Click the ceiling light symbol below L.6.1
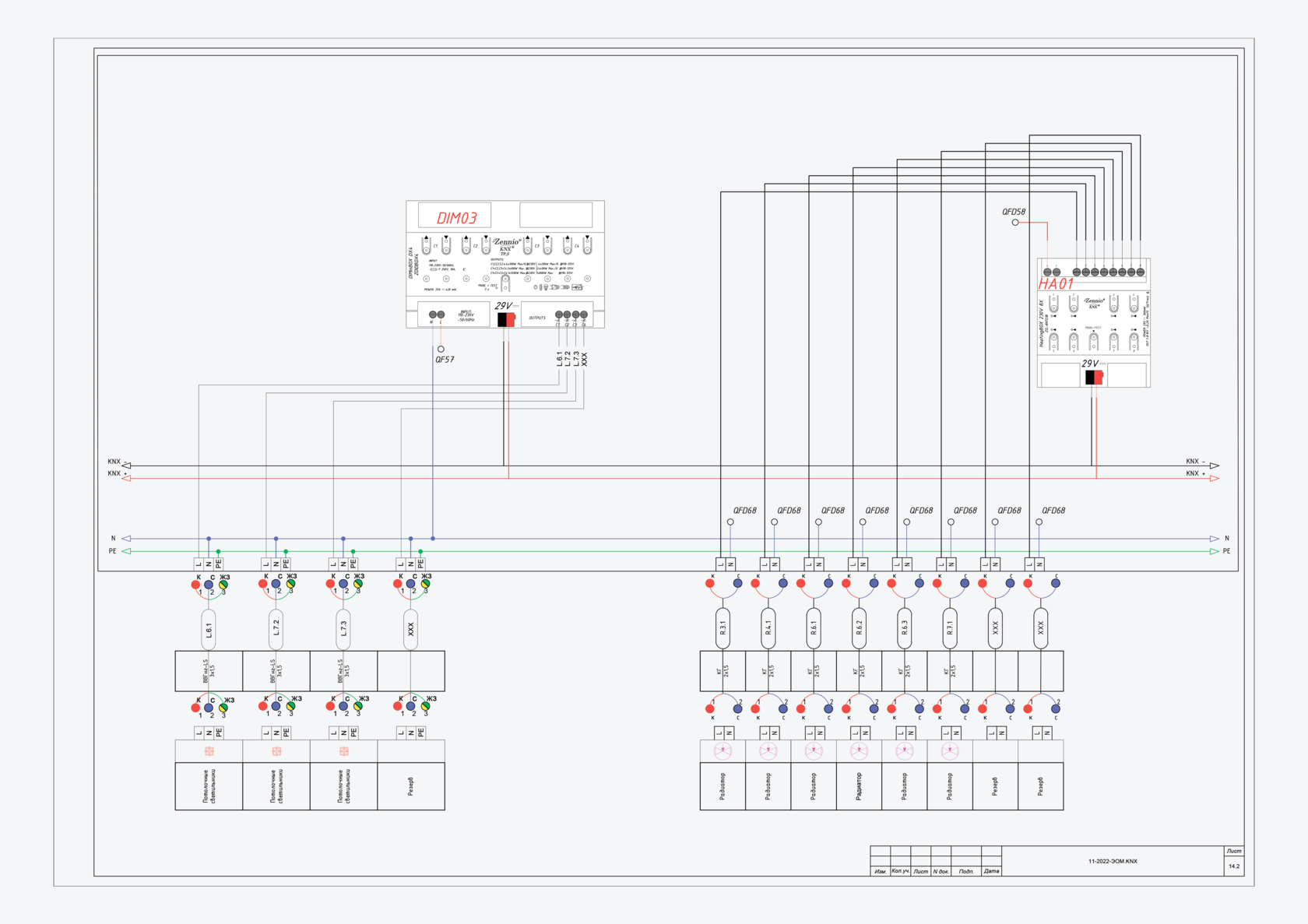Image resolution: width=1308 pixels, height=924 pixels. click(x=209, y=751)
